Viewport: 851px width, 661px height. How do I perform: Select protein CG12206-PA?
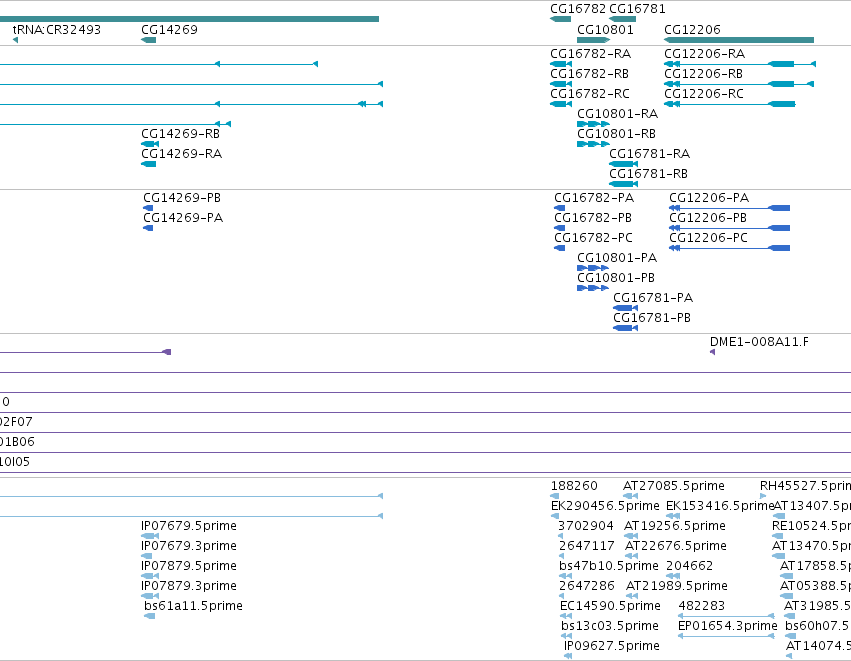point(709,198)
